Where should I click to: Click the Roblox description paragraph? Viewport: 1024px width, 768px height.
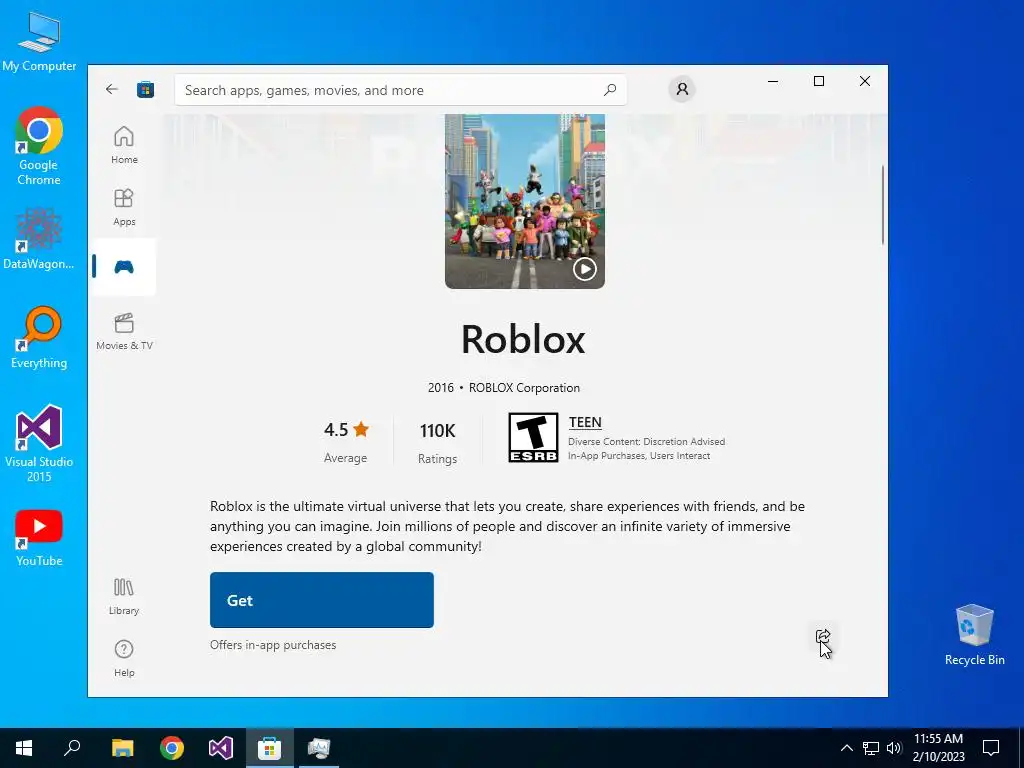point(507,526)
